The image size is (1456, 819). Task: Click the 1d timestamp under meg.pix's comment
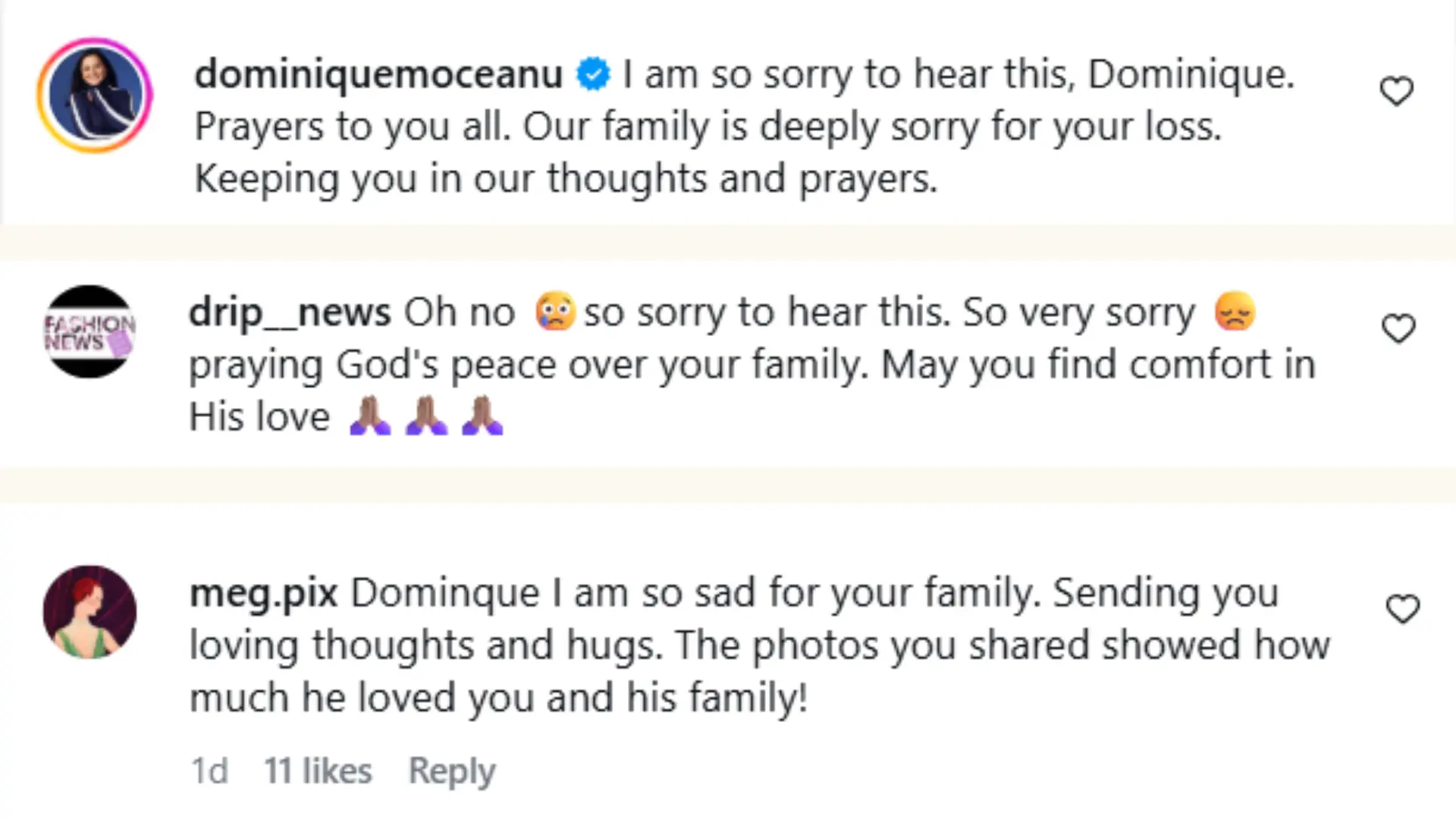[210, 770]
